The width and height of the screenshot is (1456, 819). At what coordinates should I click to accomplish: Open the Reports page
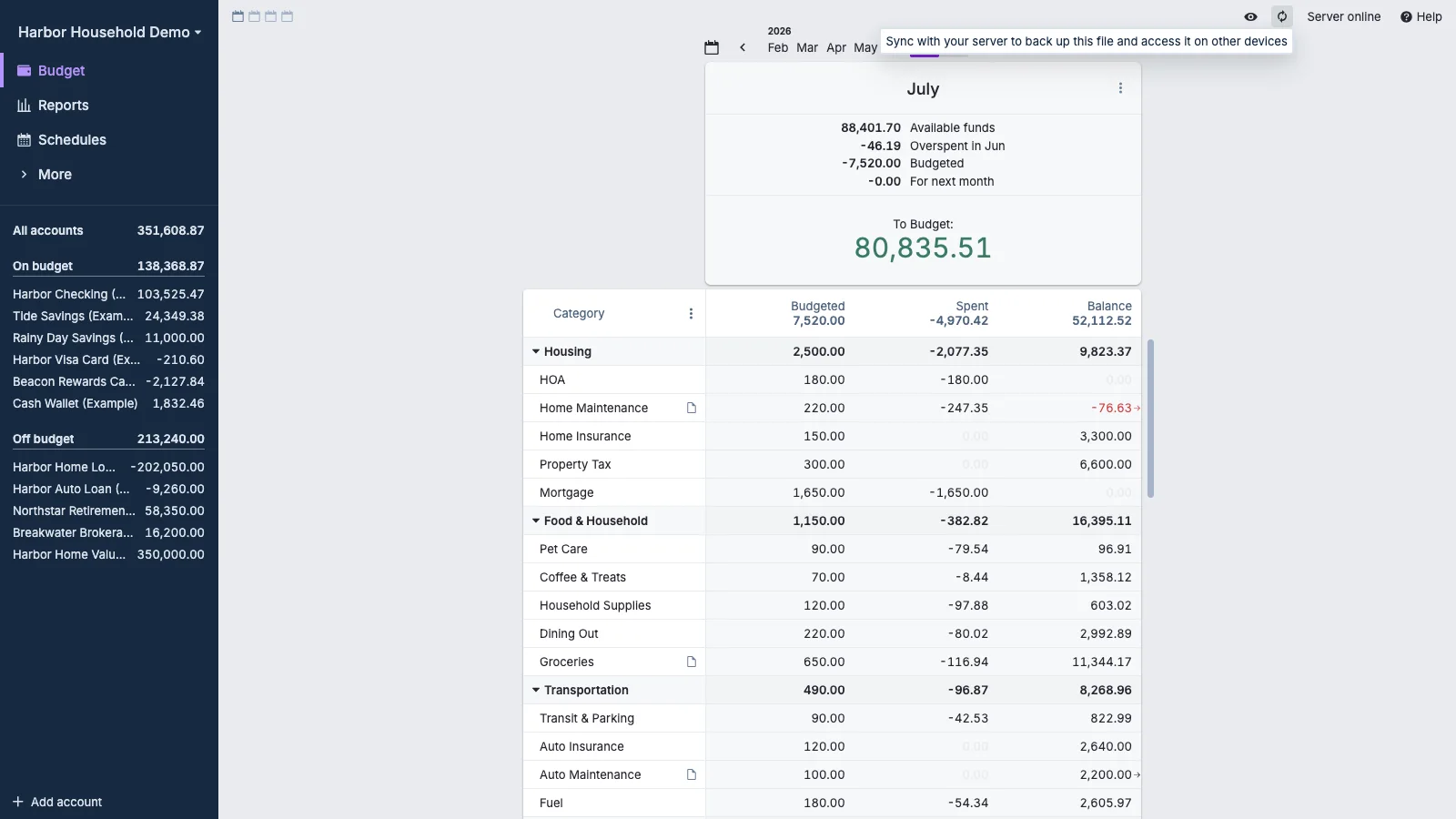pos(109,105)
